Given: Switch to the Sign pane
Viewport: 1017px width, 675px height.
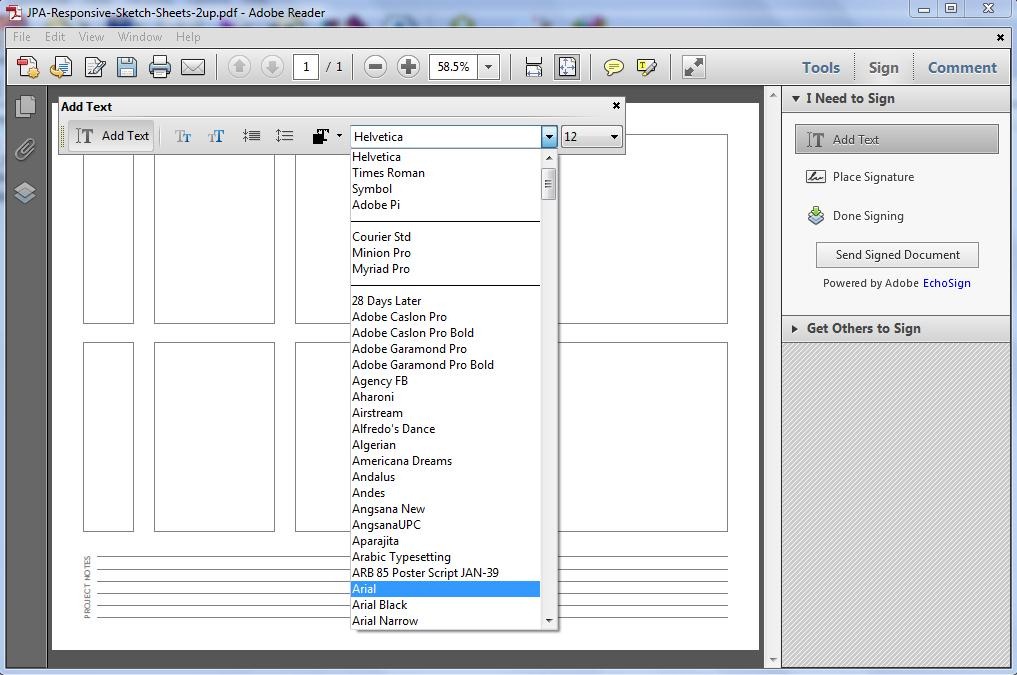Looking at the screenshot, I should click(883, 67).
